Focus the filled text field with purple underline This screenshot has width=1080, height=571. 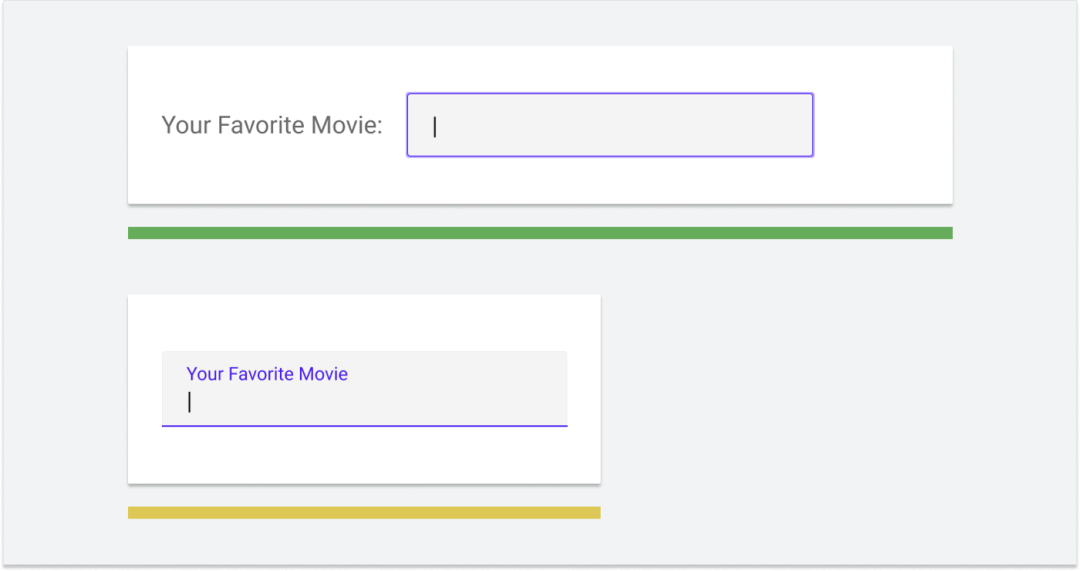click(x=364, y=401)
